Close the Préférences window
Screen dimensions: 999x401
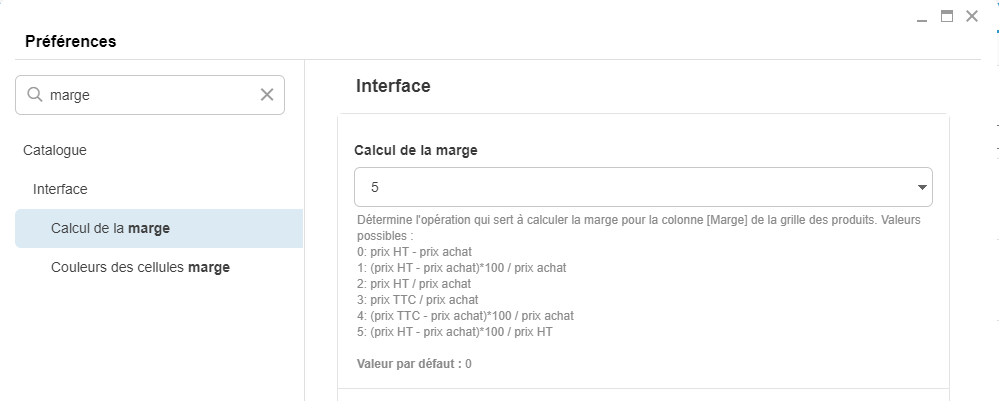[x=971, y=16]
